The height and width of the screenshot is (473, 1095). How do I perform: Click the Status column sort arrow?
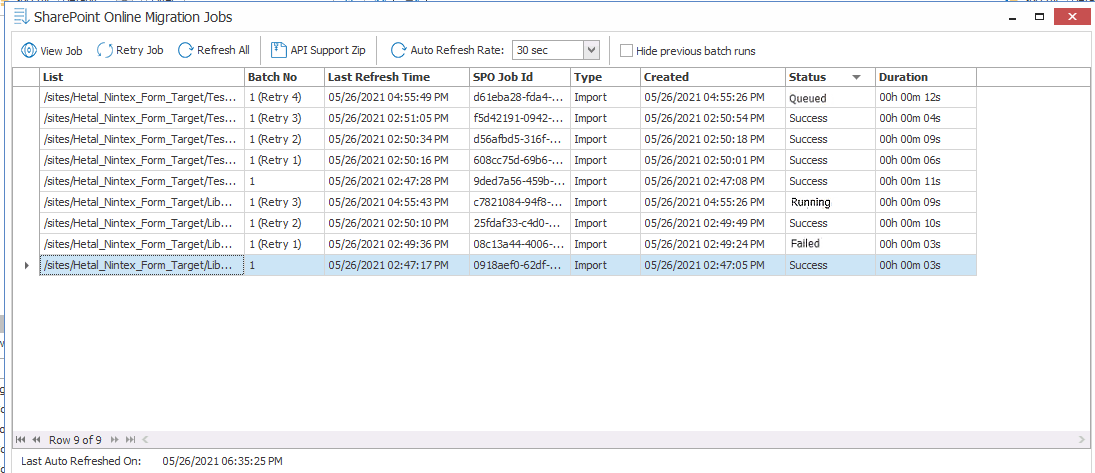(x=856, y=77)
